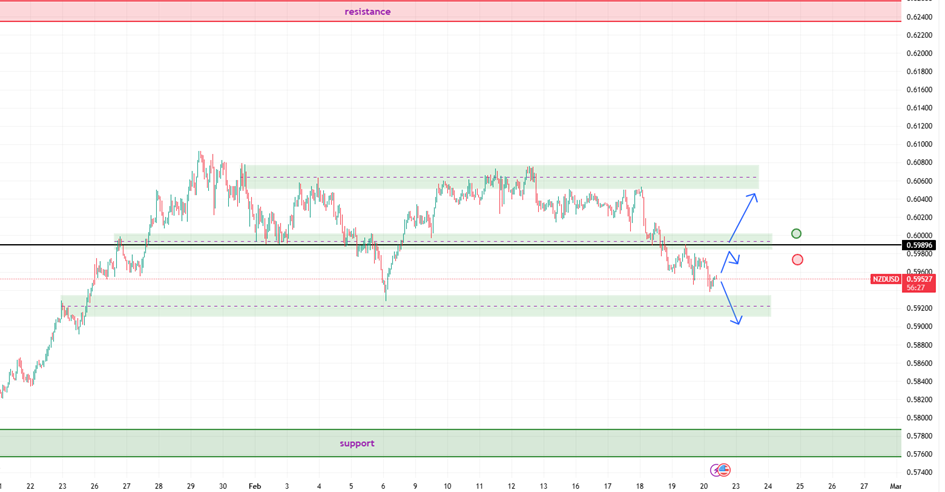Click the NZDUSD symbol label
945x492 pixels.
(885, 279)
